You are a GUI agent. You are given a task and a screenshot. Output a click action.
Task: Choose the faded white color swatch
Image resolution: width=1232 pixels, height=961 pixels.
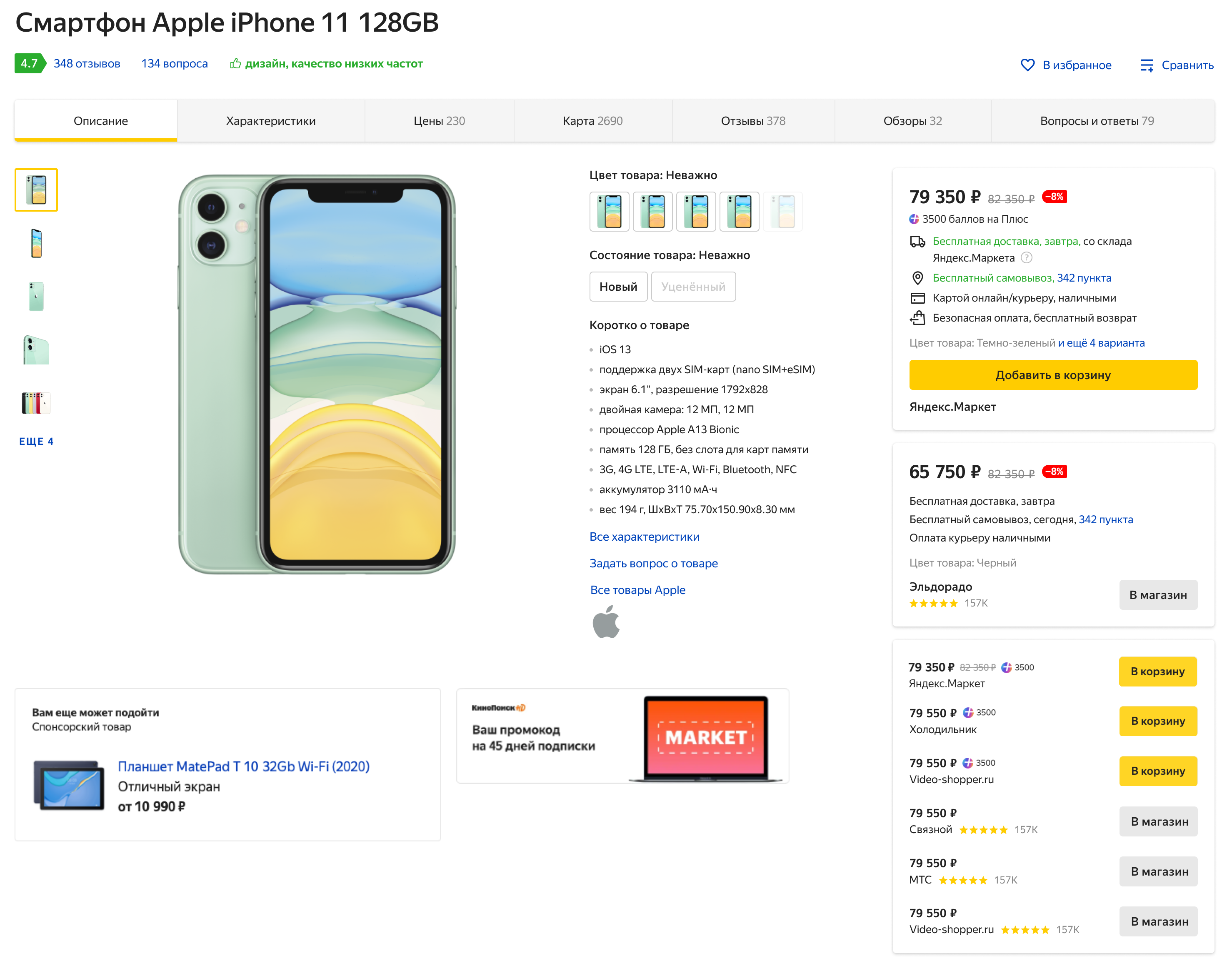click(x=783, y=212)
